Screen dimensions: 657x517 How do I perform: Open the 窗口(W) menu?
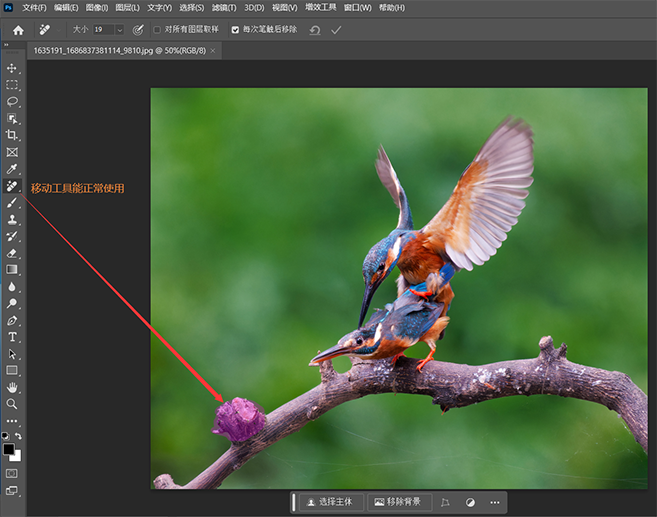click(357, 8)
